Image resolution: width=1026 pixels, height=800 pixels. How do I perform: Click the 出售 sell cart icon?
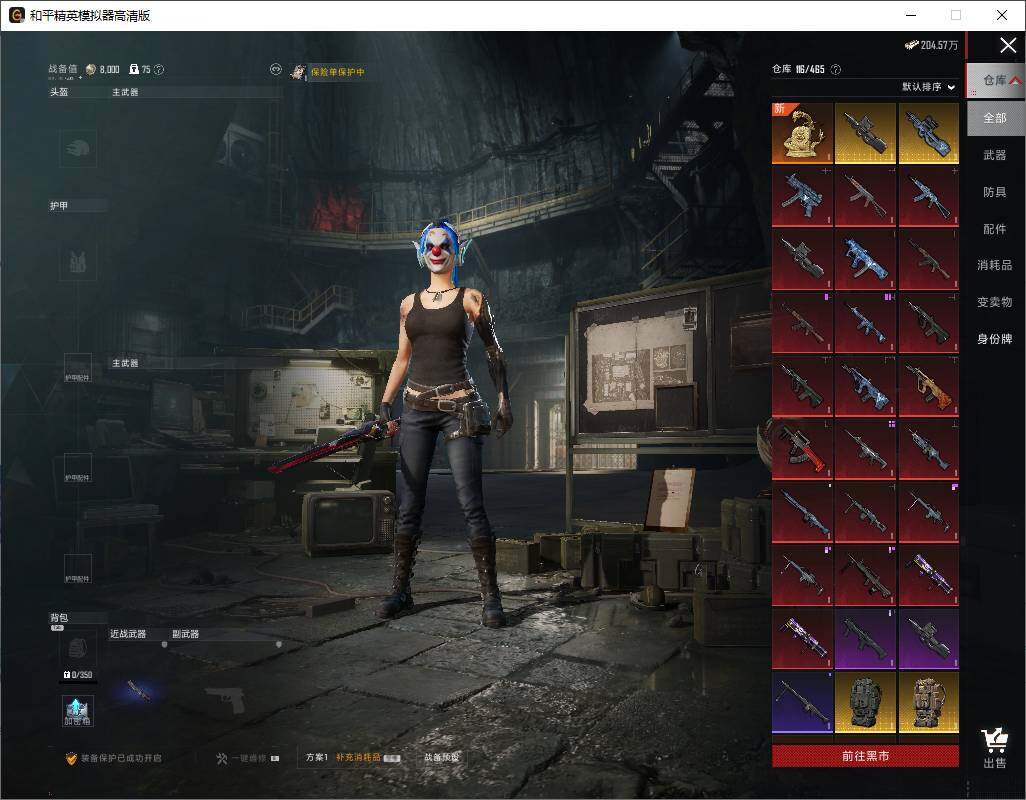pos(995,748)
